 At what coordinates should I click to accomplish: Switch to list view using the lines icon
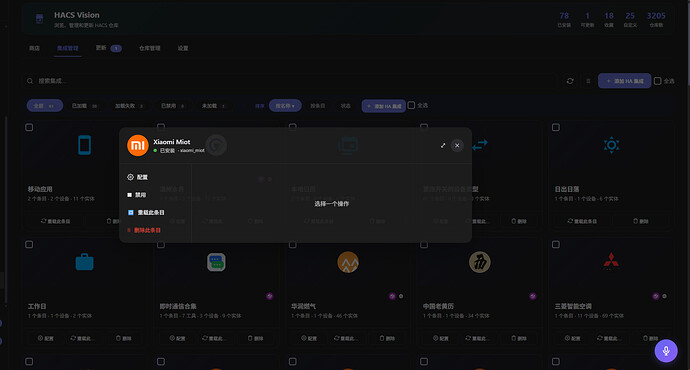(588, 81)
